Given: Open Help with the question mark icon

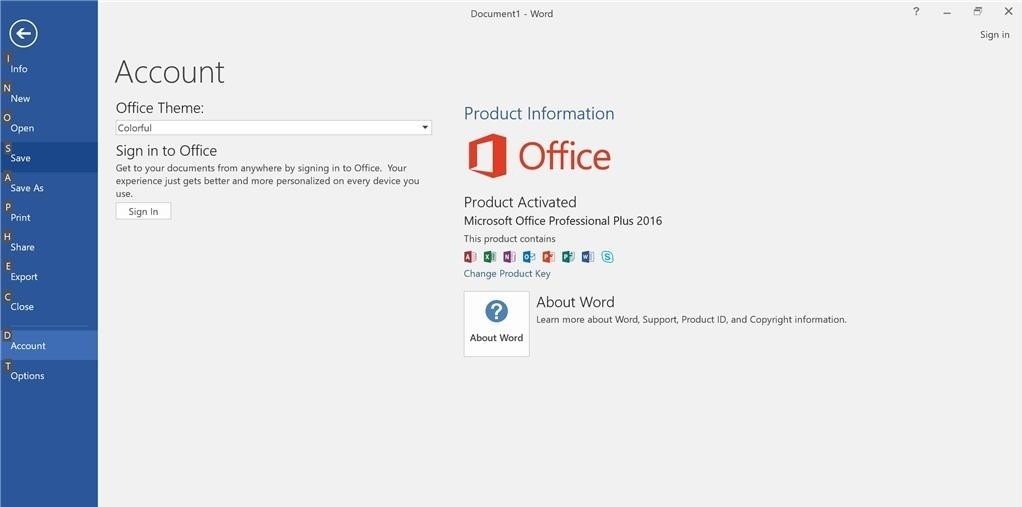Looking at the screenshot, I should [x=916, y=12].
